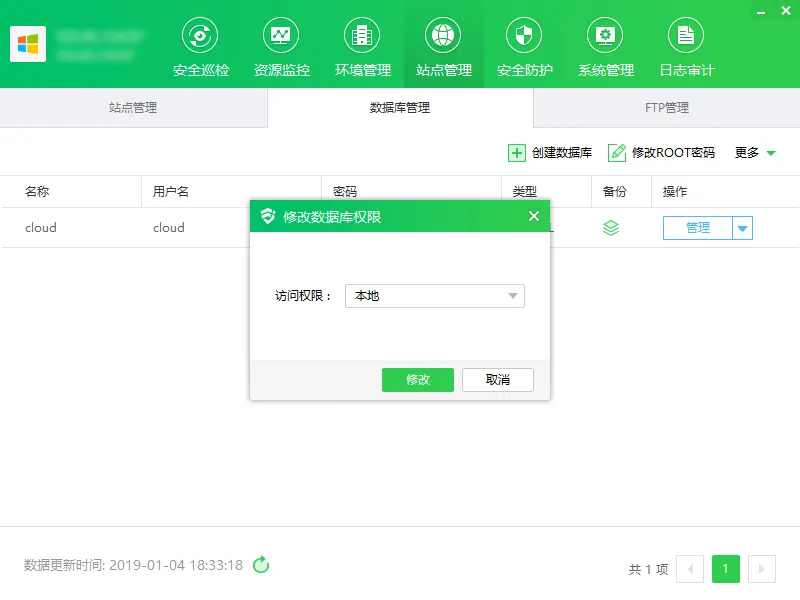Click 创建数据库 text link

[x=562, y=153]
